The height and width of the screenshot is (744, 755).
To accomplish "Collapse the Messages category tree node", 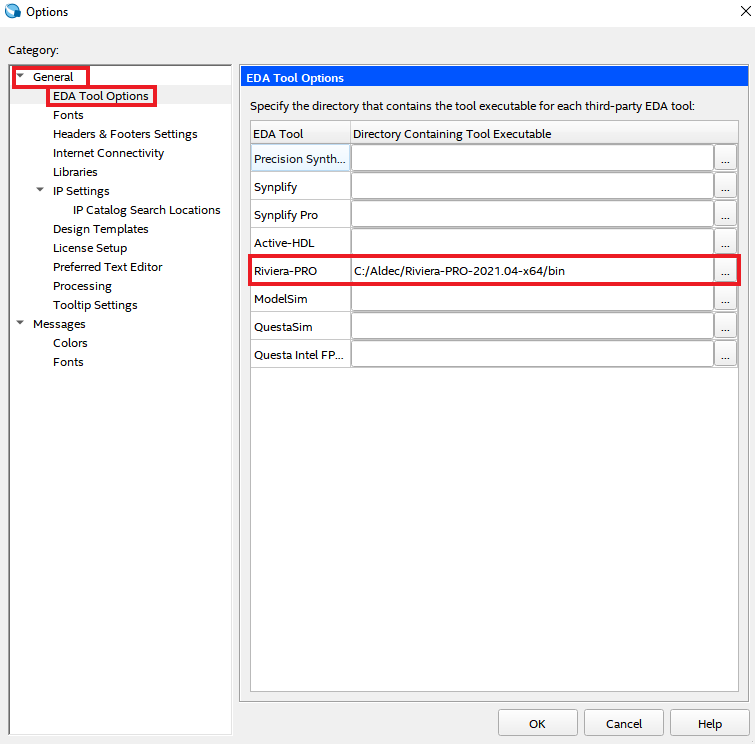I will point(20,323).
